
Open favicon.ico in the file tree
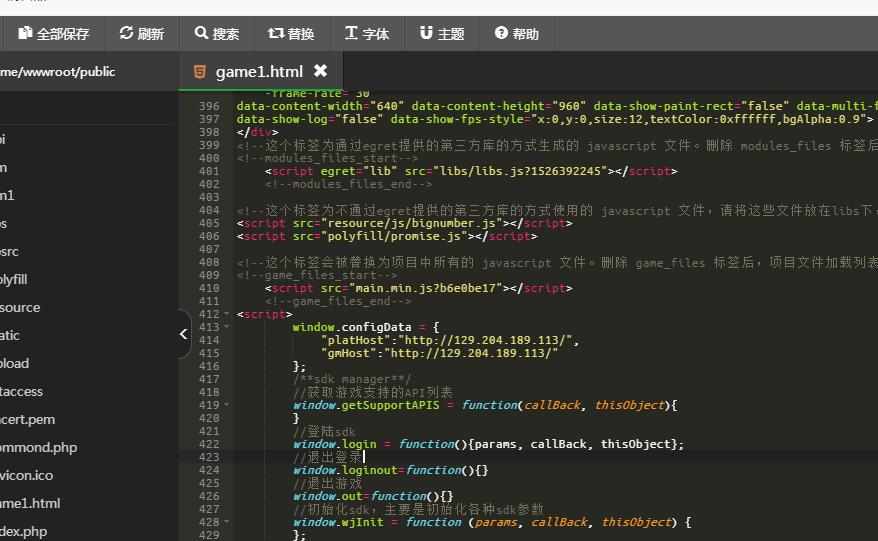coord(27,475)
